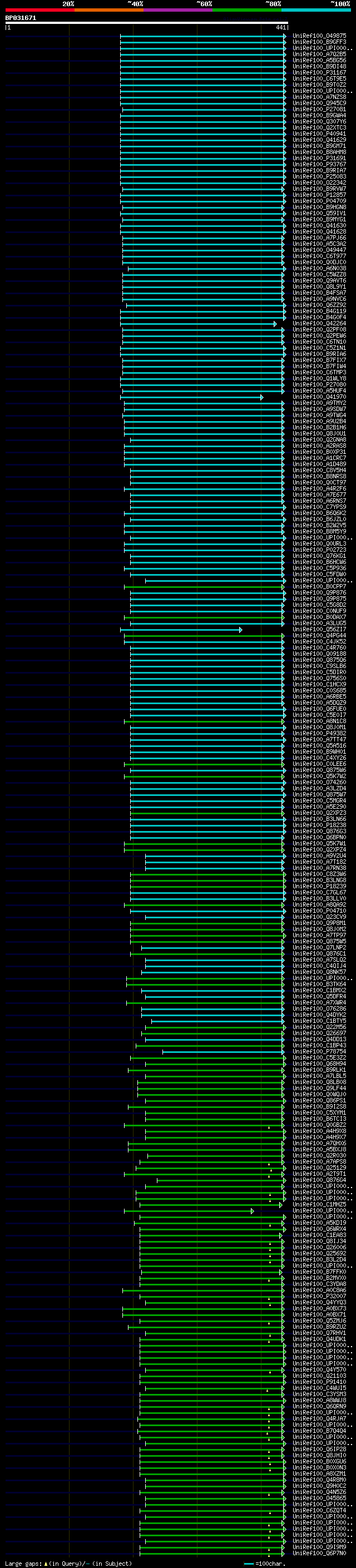Click the green ~80% identity legend segment
Viewport: 356px width, 1568px height.
247,10
